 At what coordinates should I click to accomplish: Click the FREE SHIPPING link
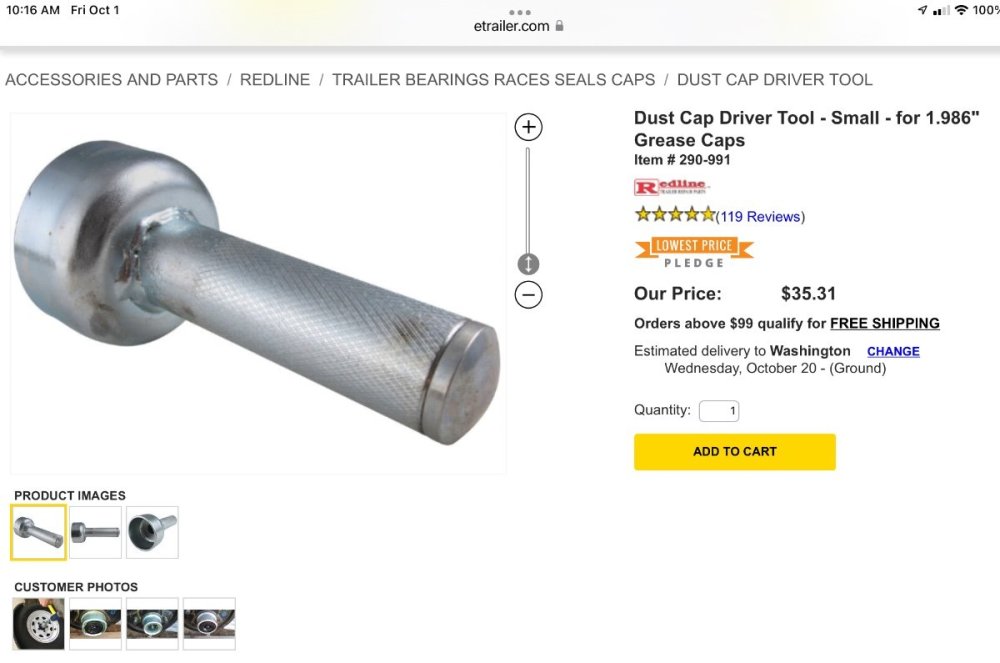click(885, 323)
